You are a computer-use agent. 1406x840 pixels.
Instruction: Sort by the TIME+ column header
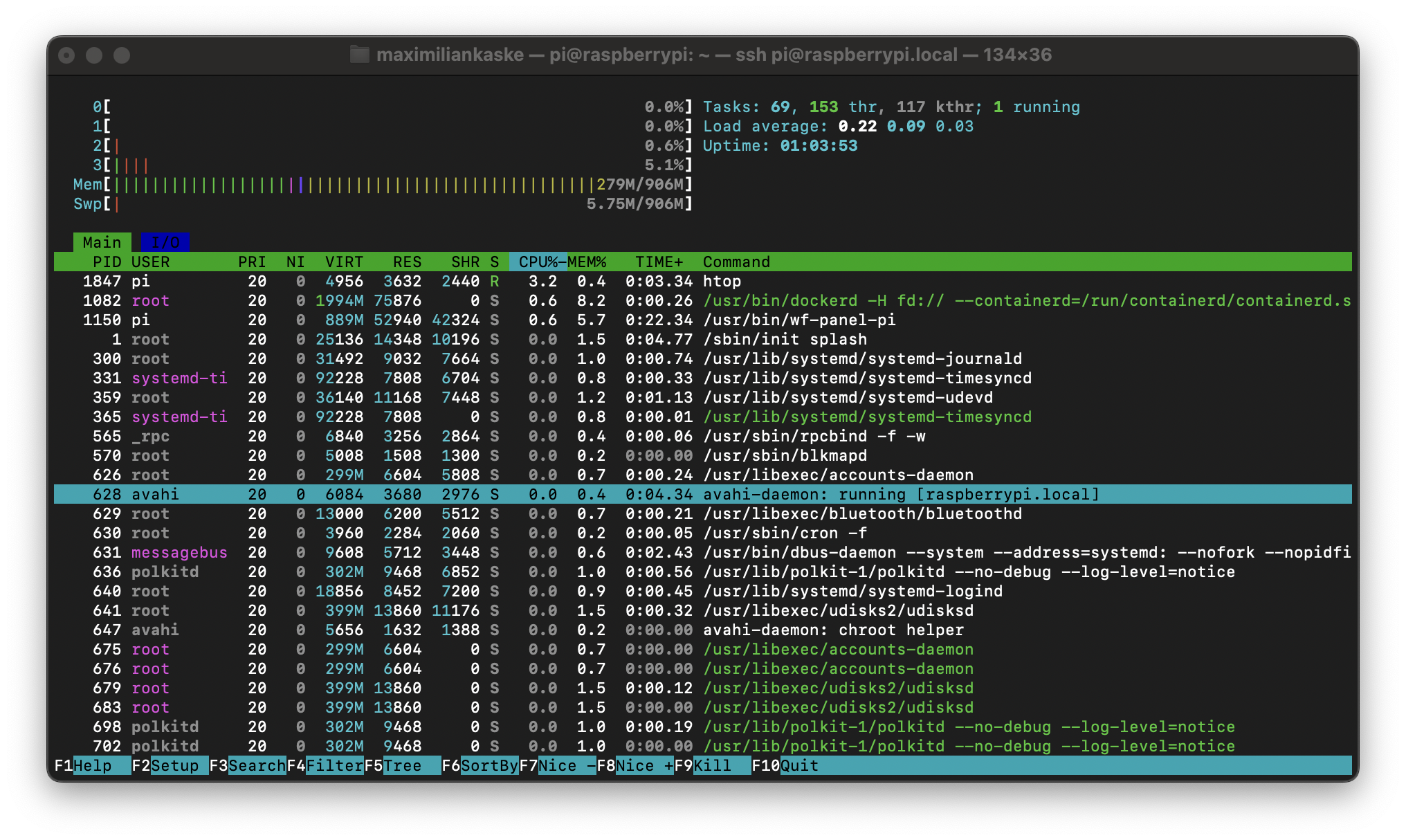tap(659, 262)
